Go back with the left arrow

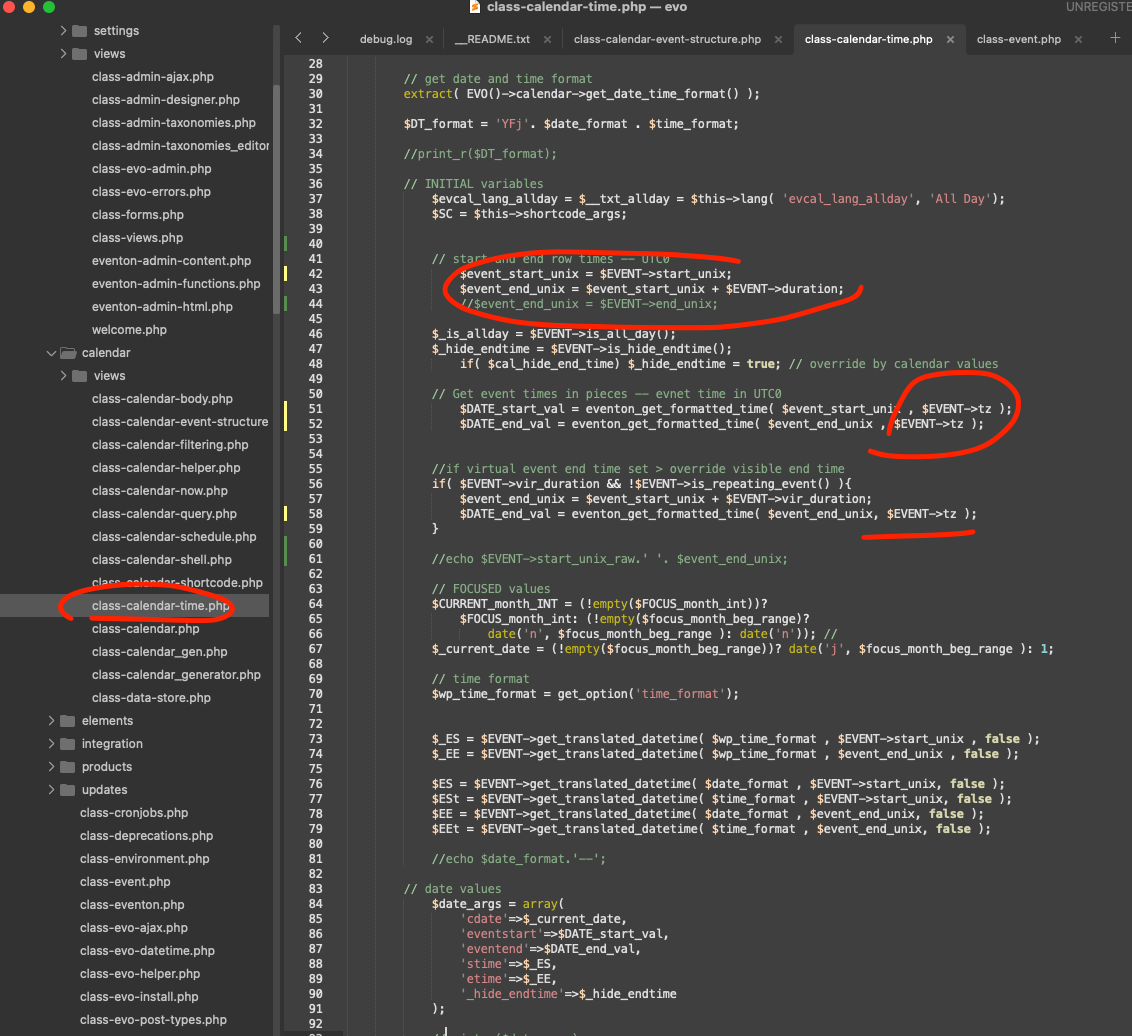click(298, 38)
